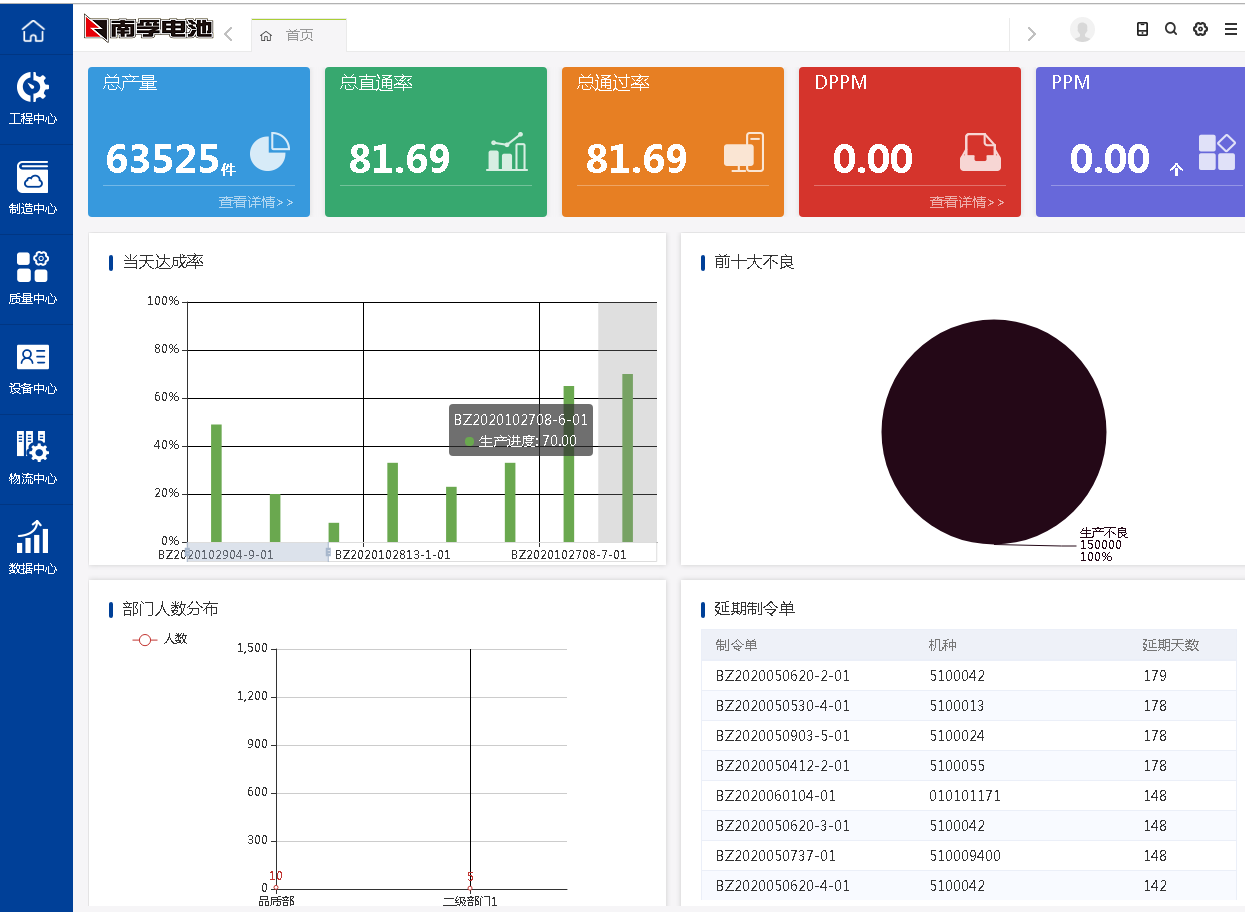Open the search icon in the header
Image resolution: width=1245 pixels, height=912 pixels.
click(x=1171, y=29)
